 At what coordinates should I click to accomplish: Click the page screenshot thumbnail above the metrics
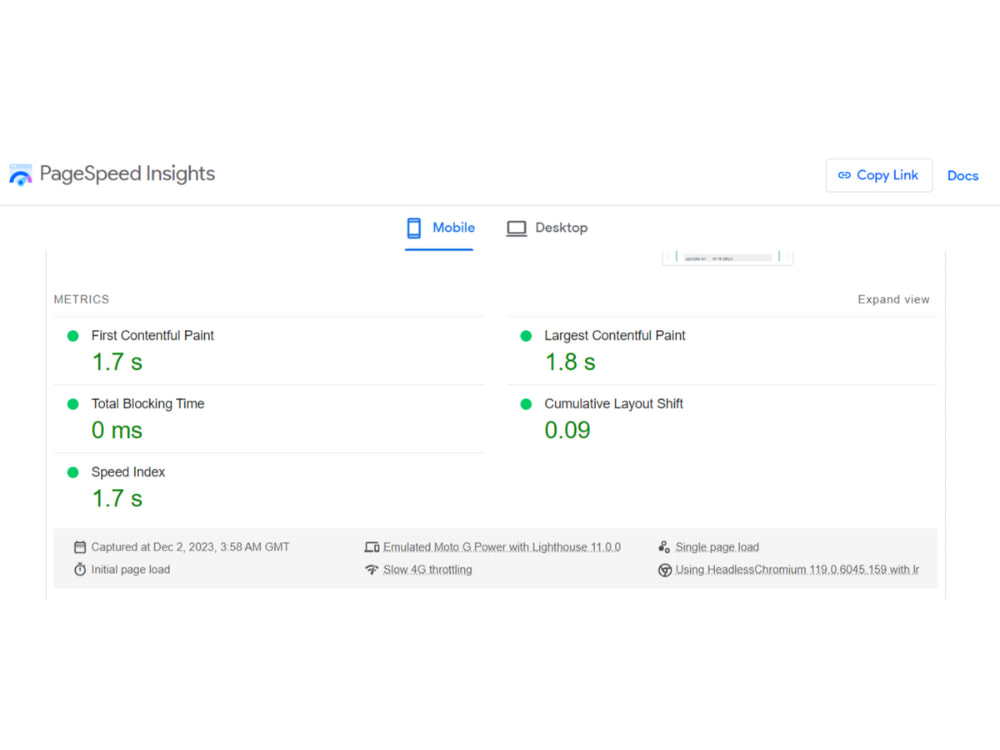(x=727, y=255)
